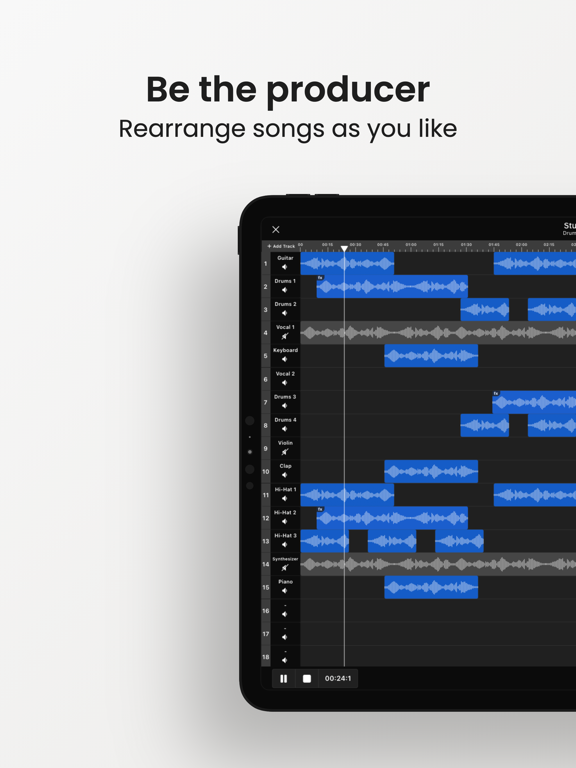Toggle the Piano track speaker icon
The width and height of the screenshot is (576, 768).
285,591
